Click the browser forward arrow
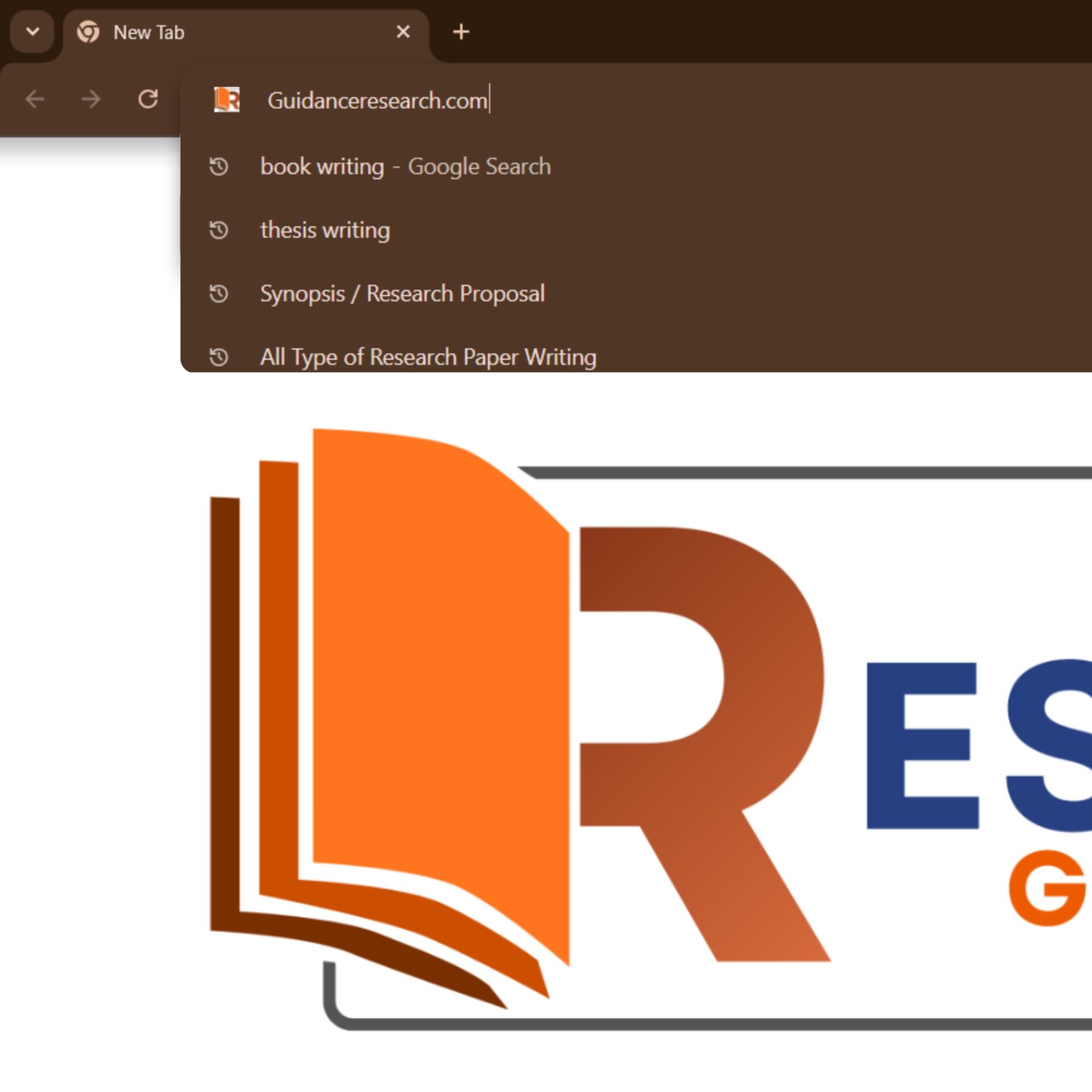 91,100
